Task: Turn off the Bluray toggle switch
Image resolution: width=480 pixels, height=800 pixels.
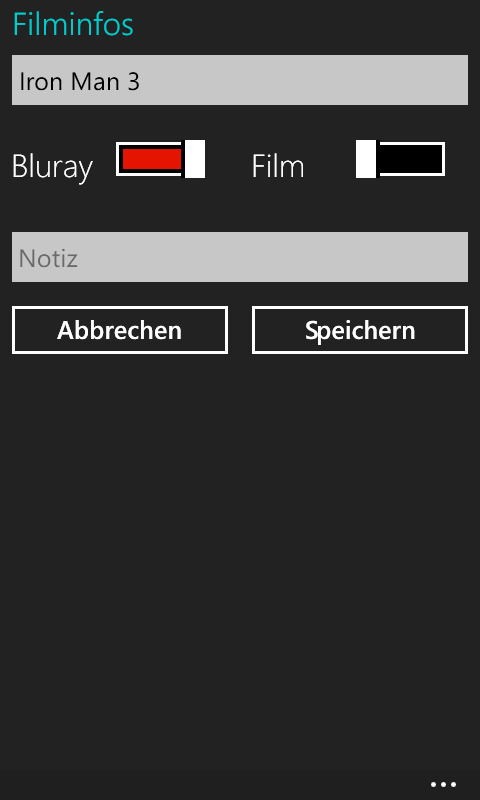Action: tap(161, 159)
